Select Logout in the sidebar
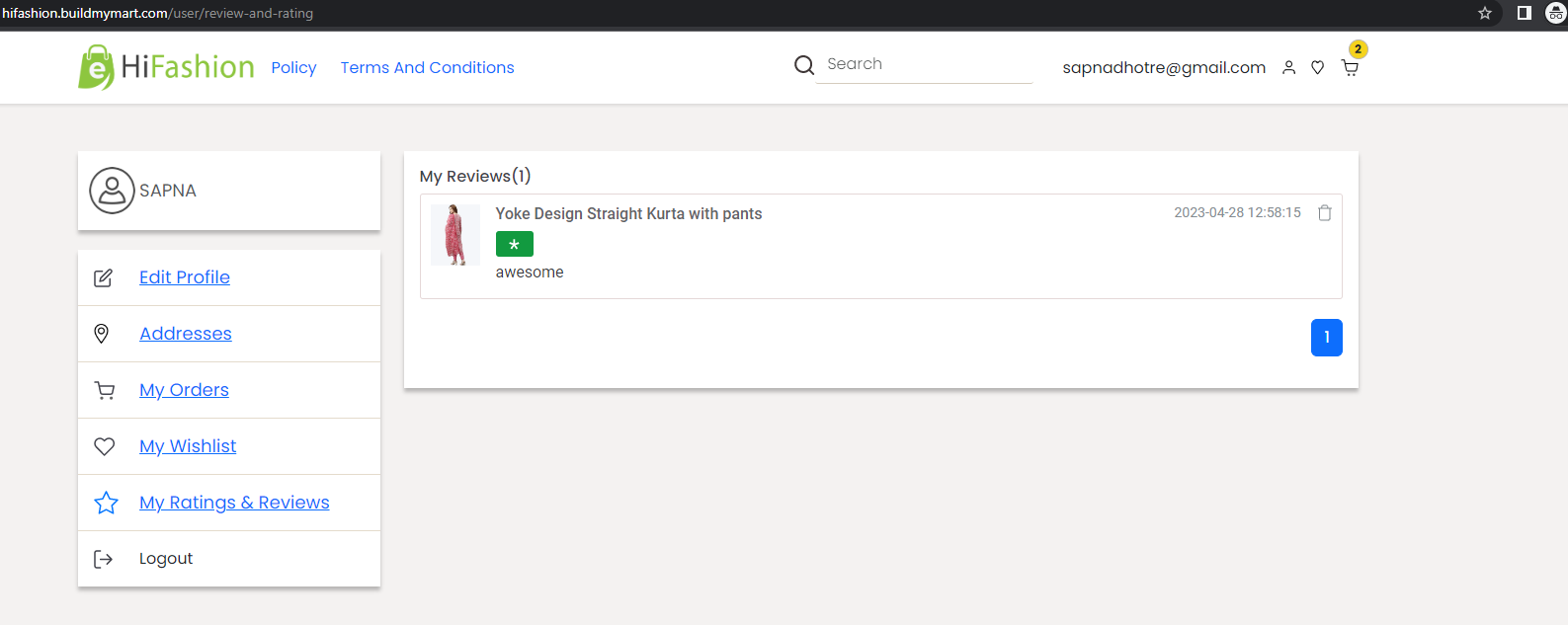1568x625 pixels. click(x=166, y=559)
